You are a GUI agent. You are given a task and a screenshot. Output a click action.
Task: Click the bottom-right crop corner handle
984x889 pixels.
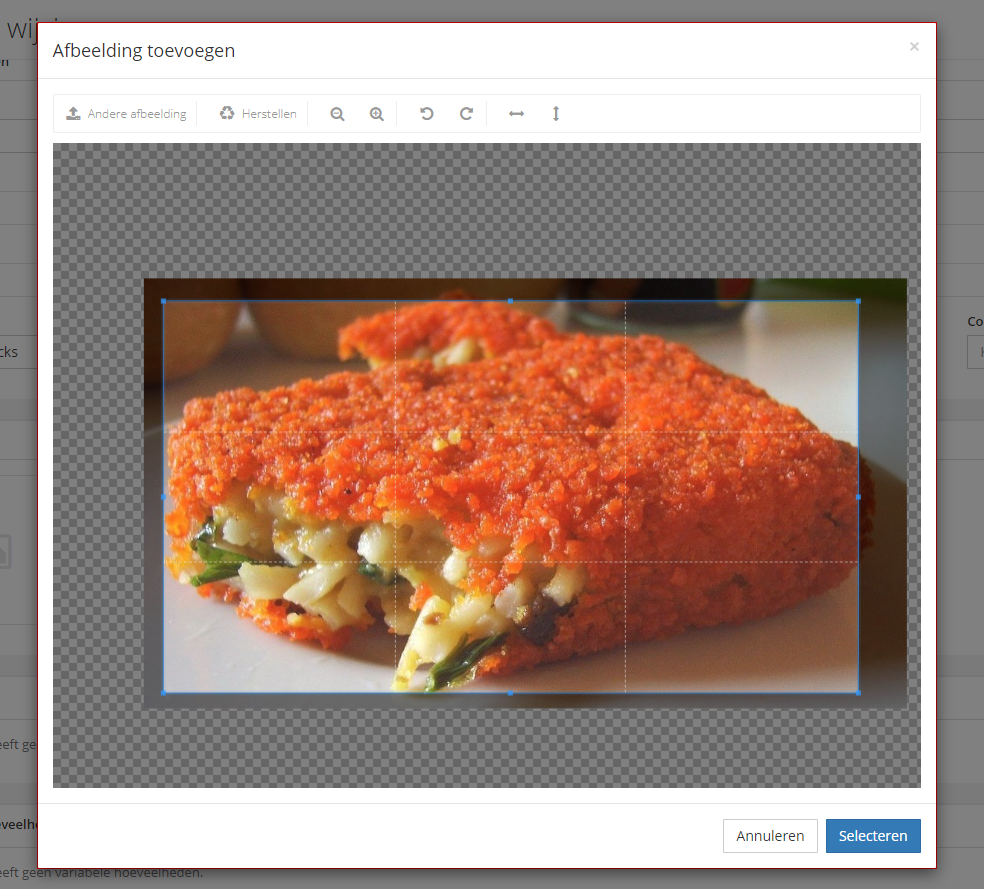pos(858,692)
